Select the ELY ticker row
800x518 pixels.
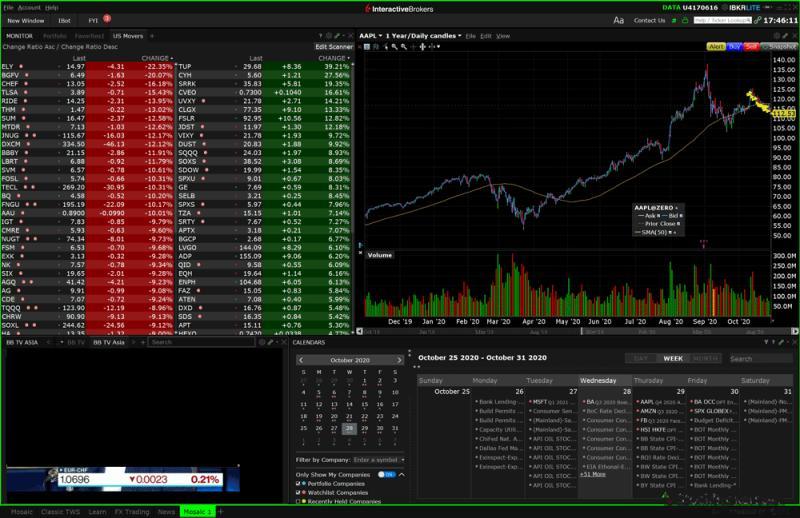pyautogui.click(x=88, y=66)
